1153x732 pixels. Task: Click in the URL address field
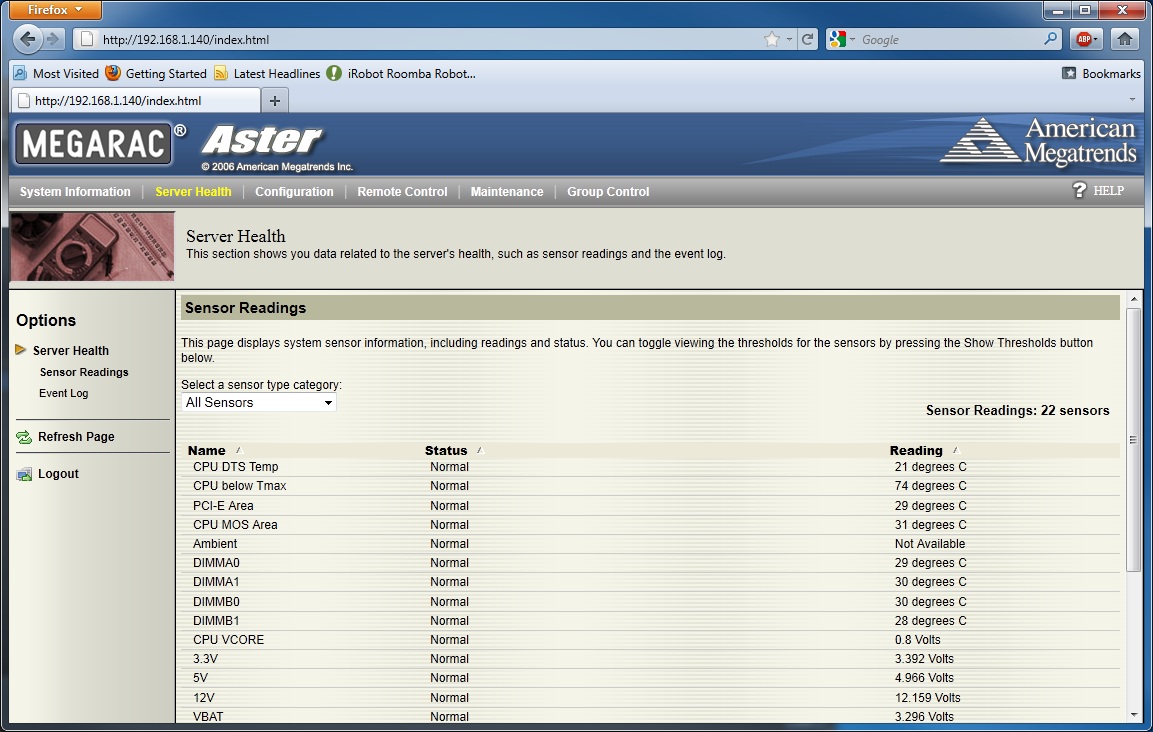(430, 40)
